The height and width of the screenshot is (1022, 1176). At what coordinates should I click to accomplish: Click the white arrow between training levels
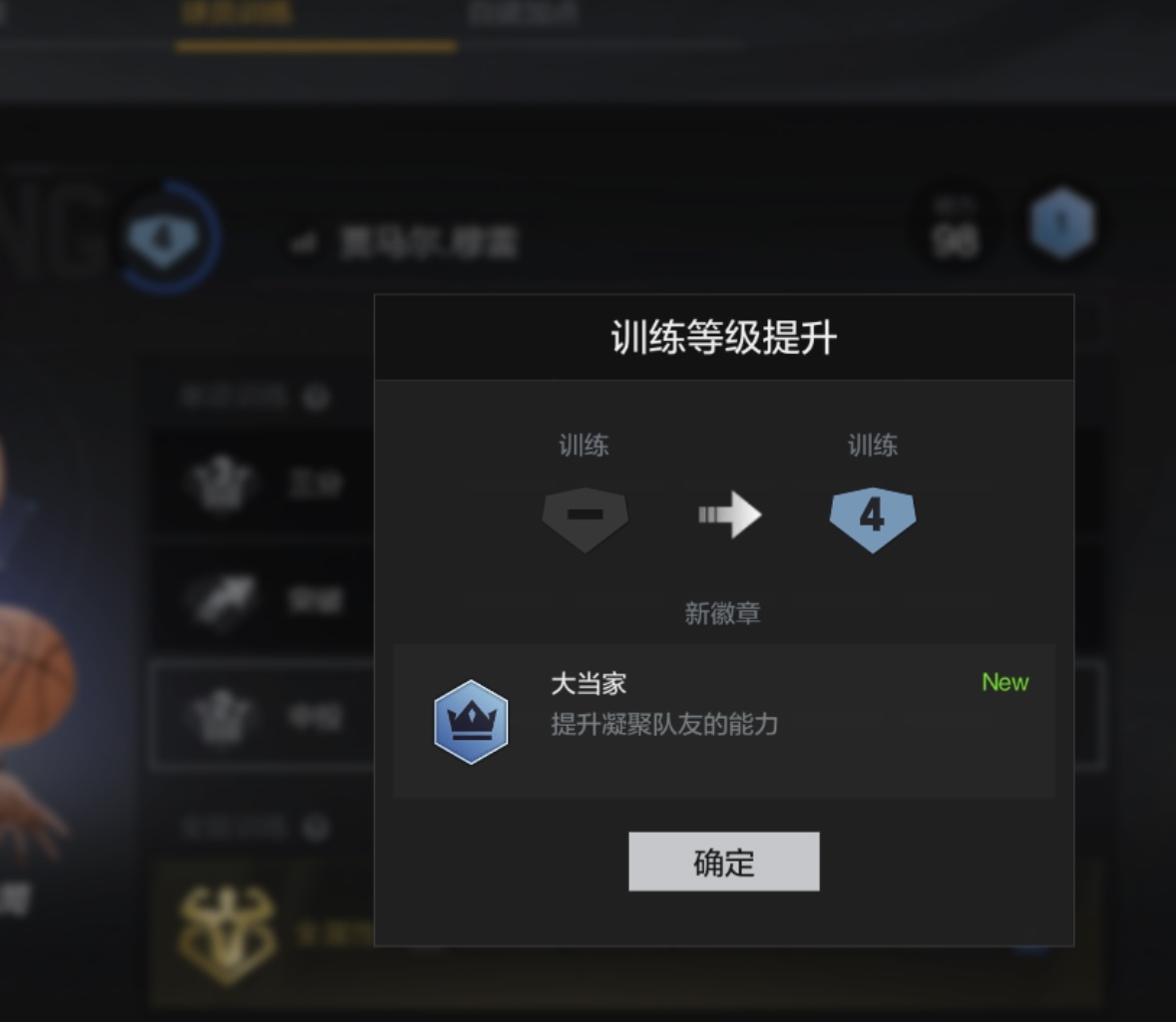pyautogui.click(x=730, y=514)
